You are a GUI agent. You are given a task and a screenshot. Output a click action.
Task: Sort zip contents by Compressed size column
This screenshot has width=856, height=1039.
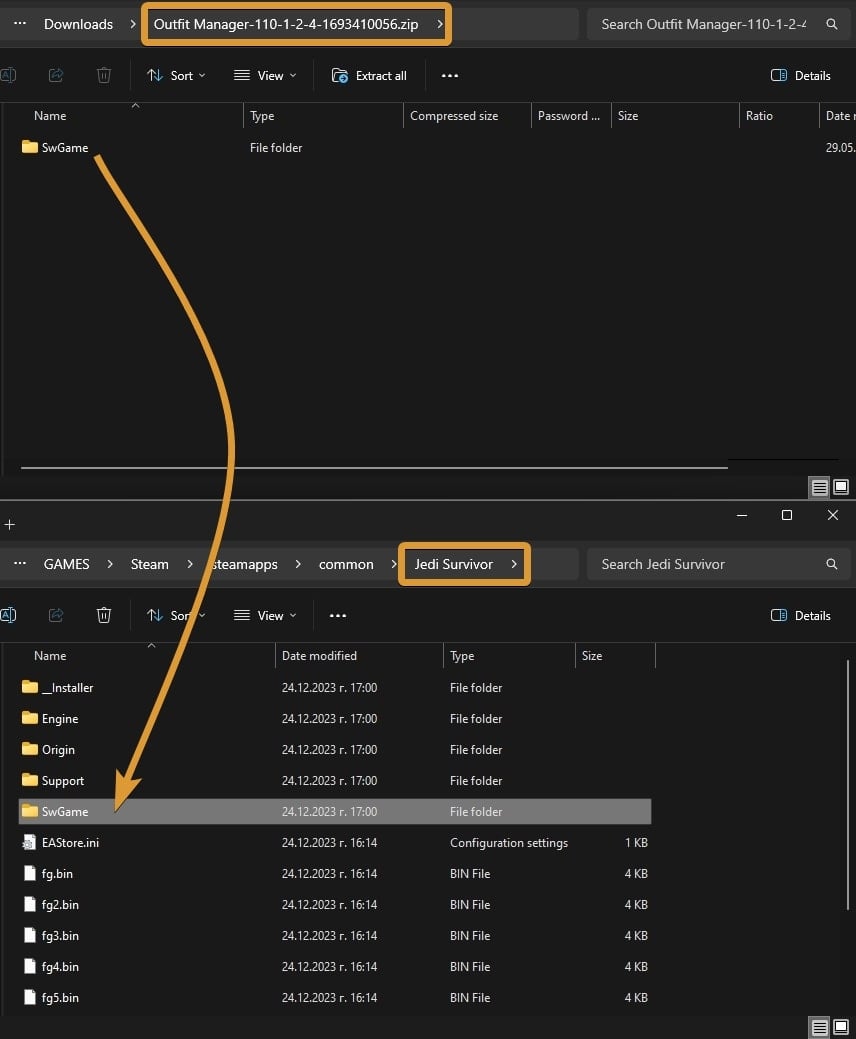[454, 116]
